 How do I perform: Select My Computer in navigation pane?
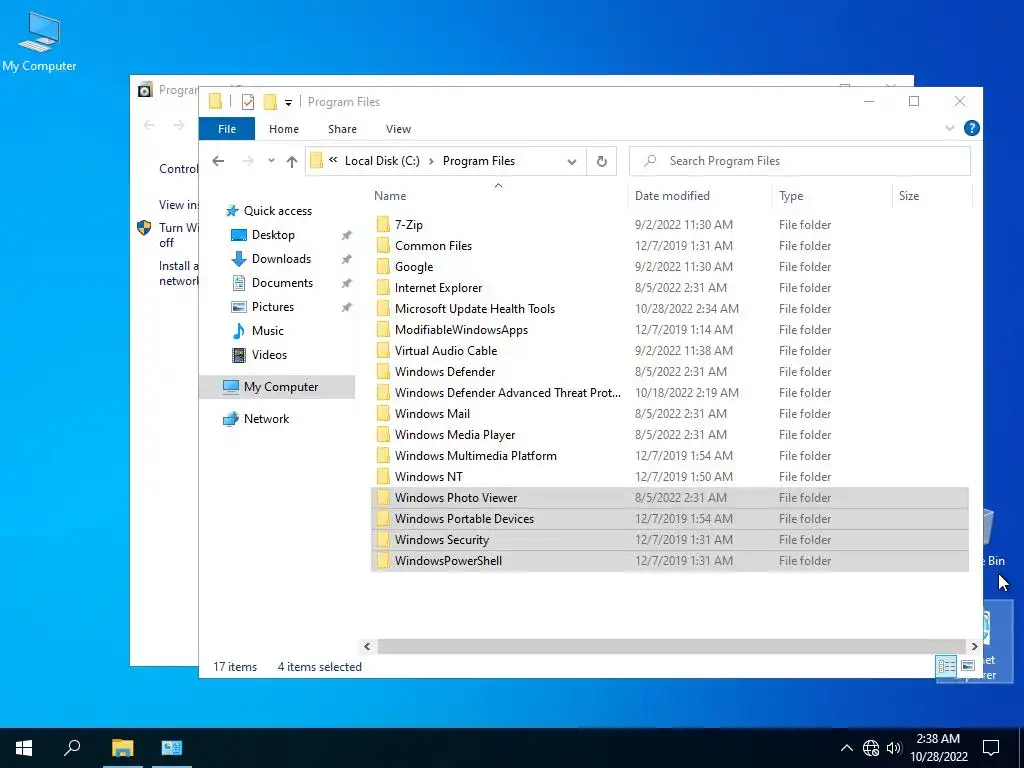[x=281, y=387]
